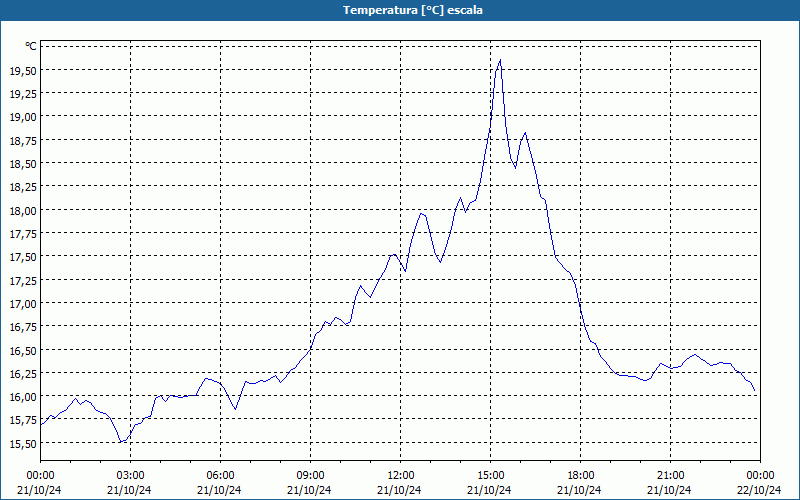Select the '17,00' y-axis label
This screenshot has width=800, height=500.
tap(23, 303)
